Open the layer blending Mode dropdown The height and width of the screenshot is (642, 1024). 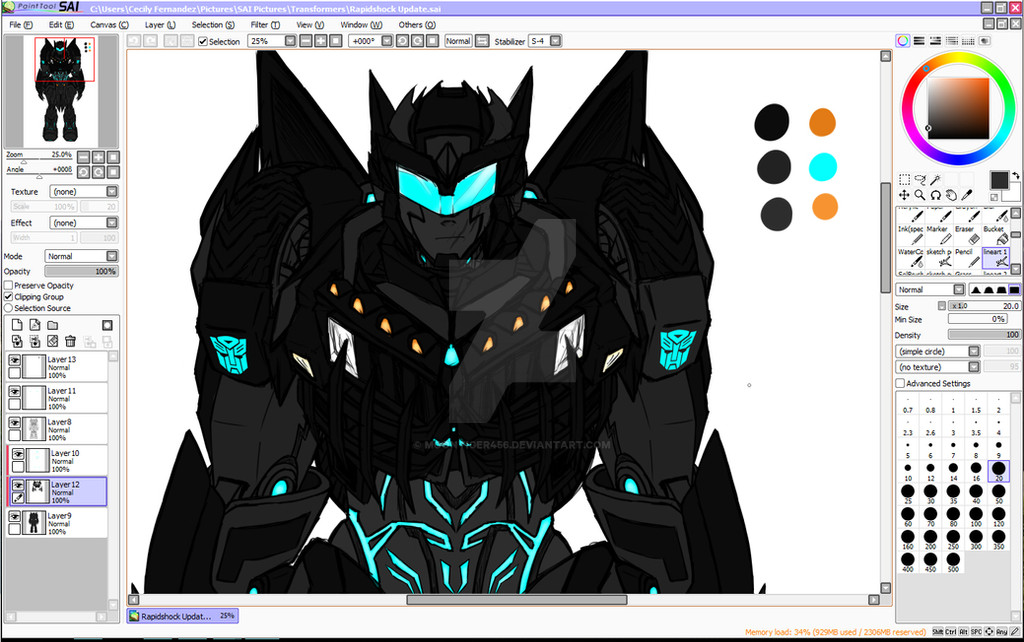click(81, 256)
